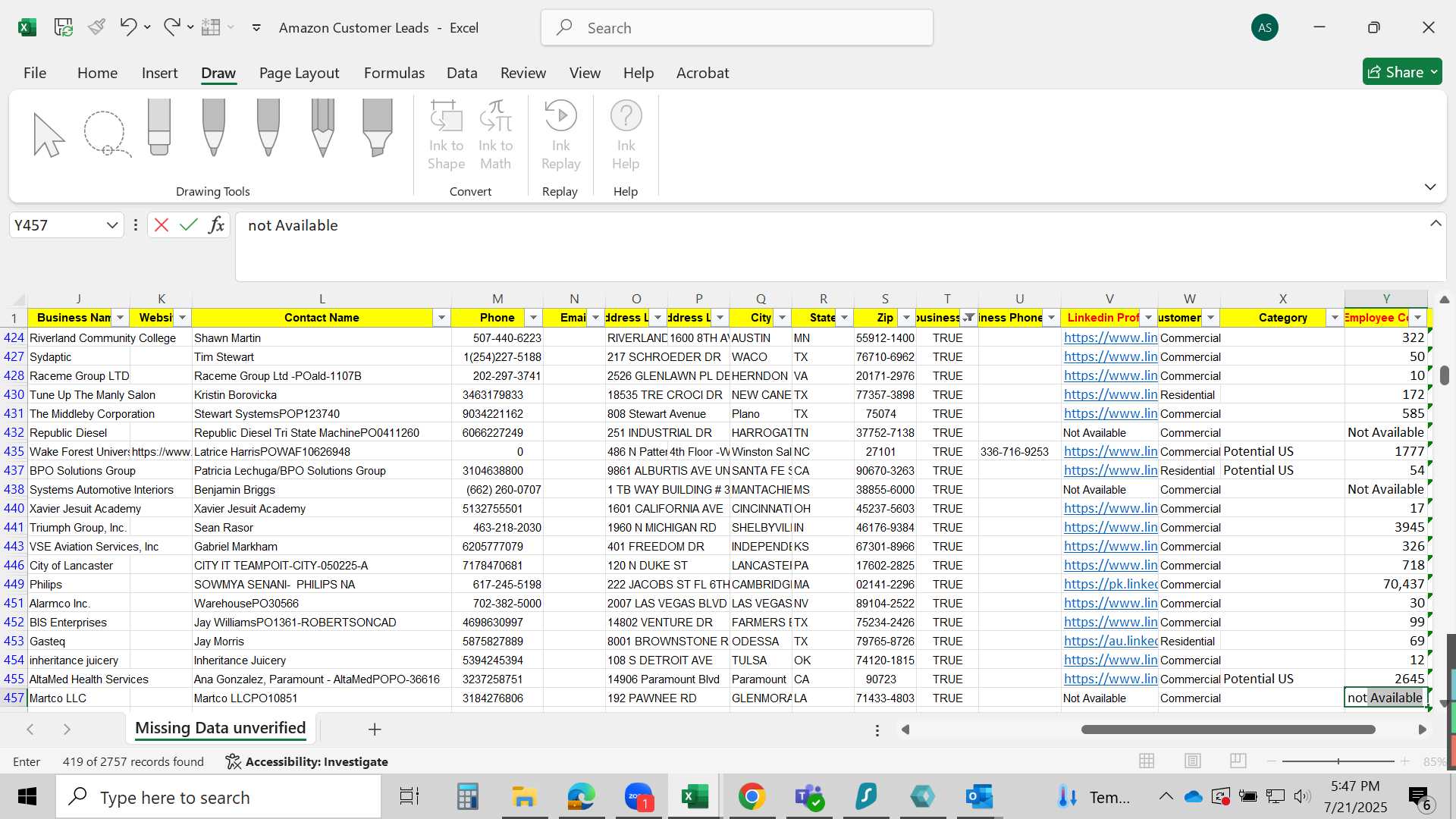This screenshot has width=1456, height=819.
Task: Click the Undo arrow icon
Action: [127, 27]
